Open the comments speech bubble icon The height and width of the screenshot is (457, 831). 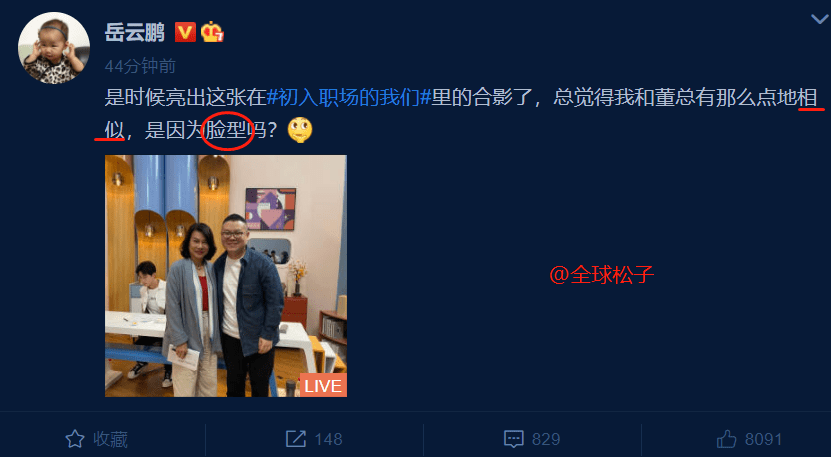pos(514,440)
